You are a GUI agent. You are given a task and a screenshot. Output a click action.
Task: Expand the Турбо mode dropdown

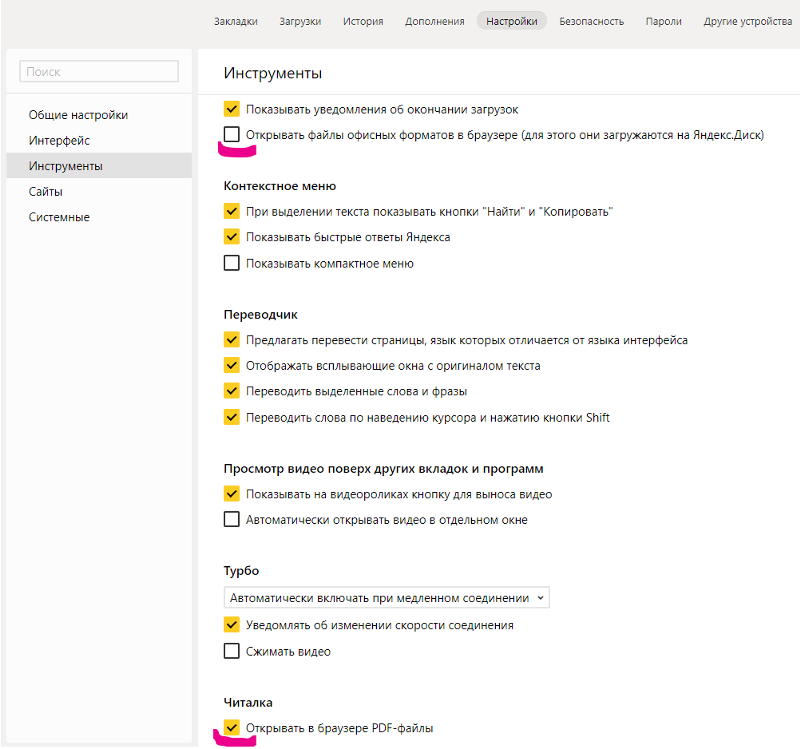[387, 597]
